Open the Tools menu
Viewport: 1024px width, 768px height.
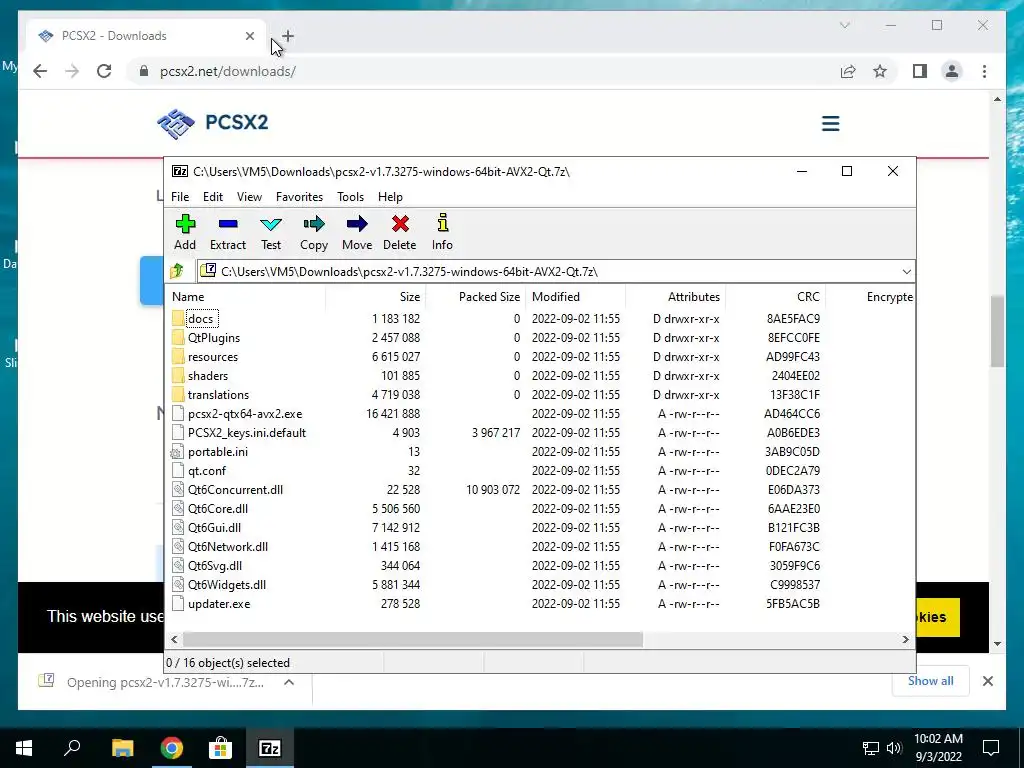350,197
